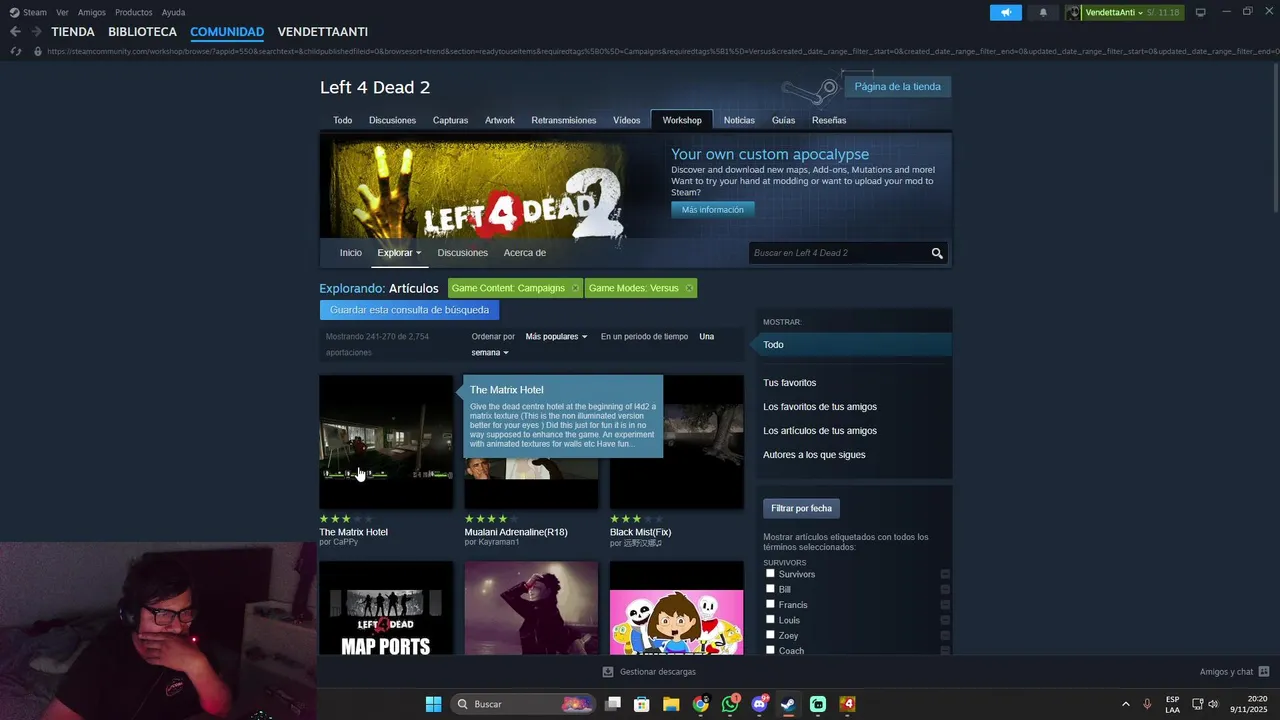The width and height of the screenshot is (1280, 720).
Task: Open the Ver menu
Action: pyautogui.click(x=63, y=12)
